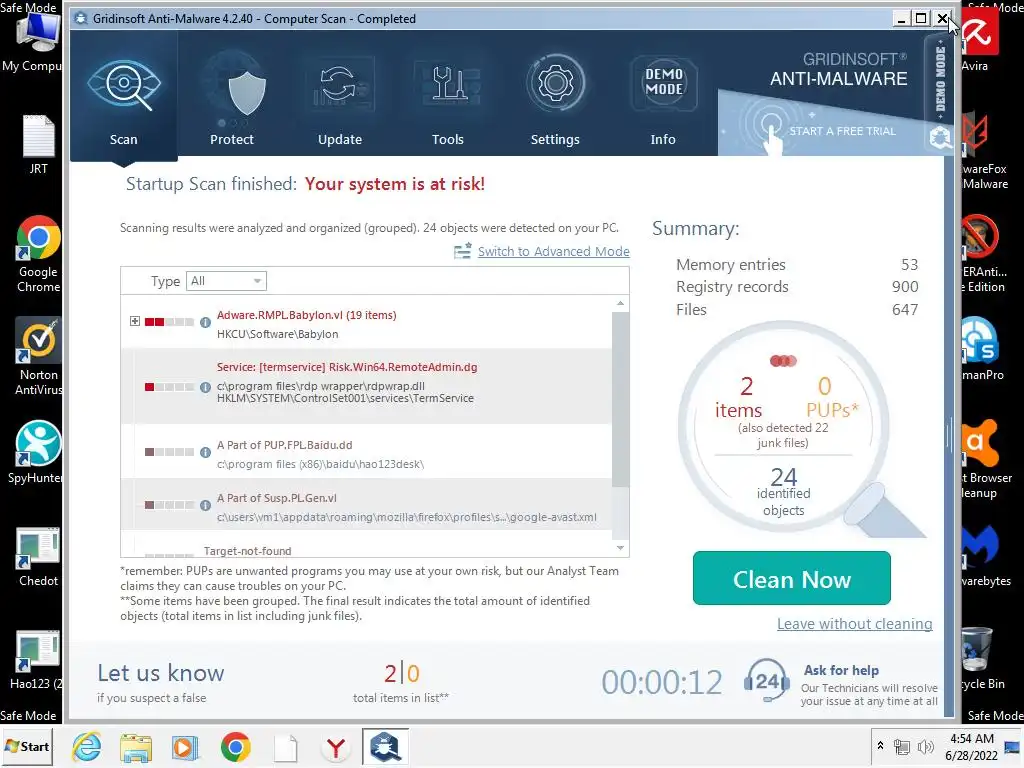Viewport: 1024px width, 768px height.
Task: Select Adware.RMPL.Babylon.vl (19 items) row
Action: [366, 323]
